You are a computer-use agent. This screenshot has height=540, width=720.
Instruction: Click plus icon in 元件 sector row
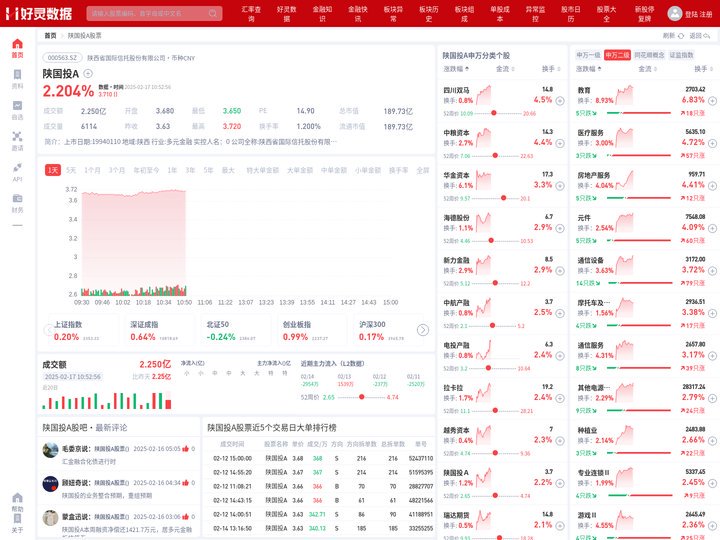[712, 228]
